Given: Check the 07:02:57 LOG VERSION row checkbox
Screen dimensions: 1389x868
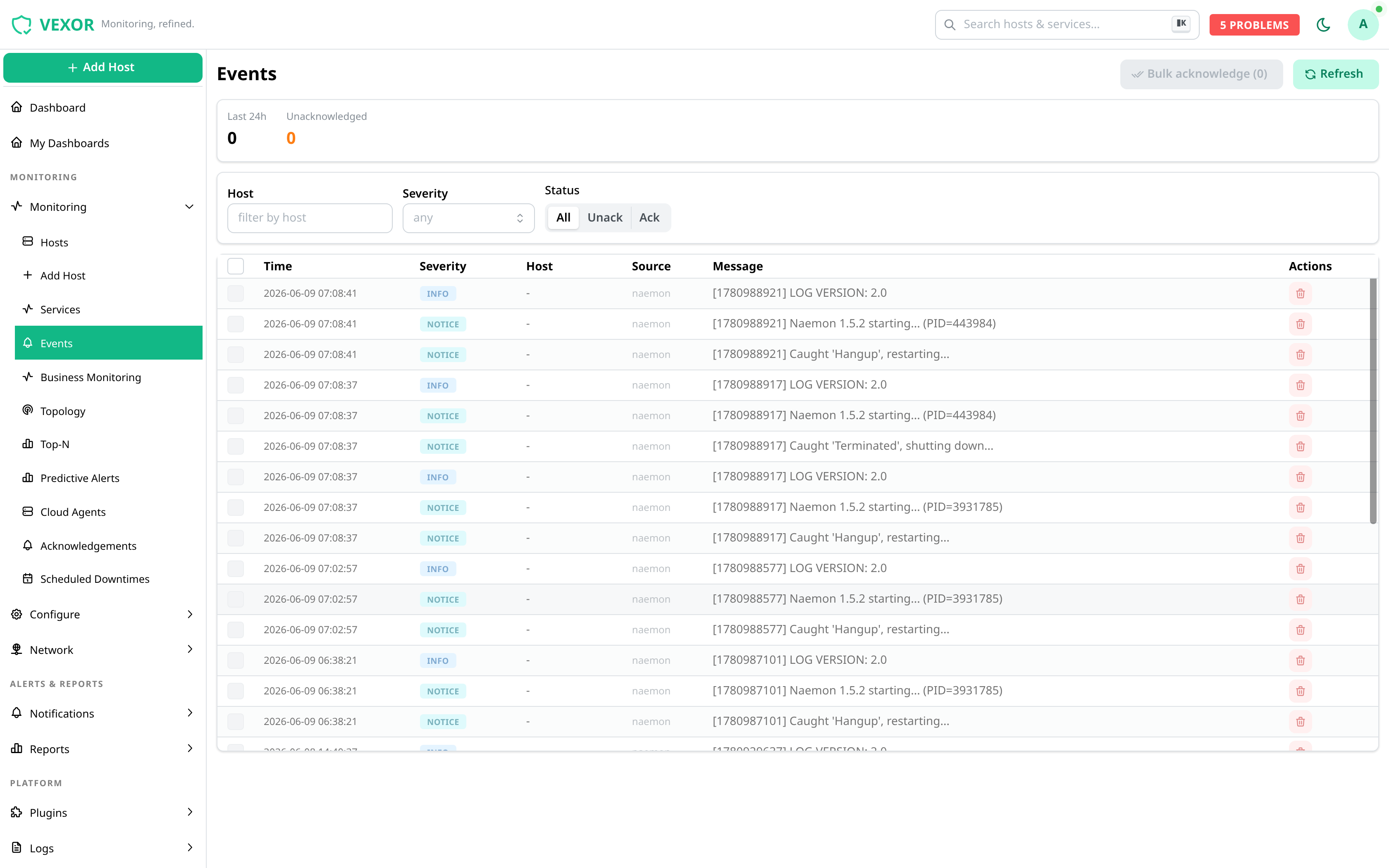Looking at the screenshot, I should click(x=235, y=569).
